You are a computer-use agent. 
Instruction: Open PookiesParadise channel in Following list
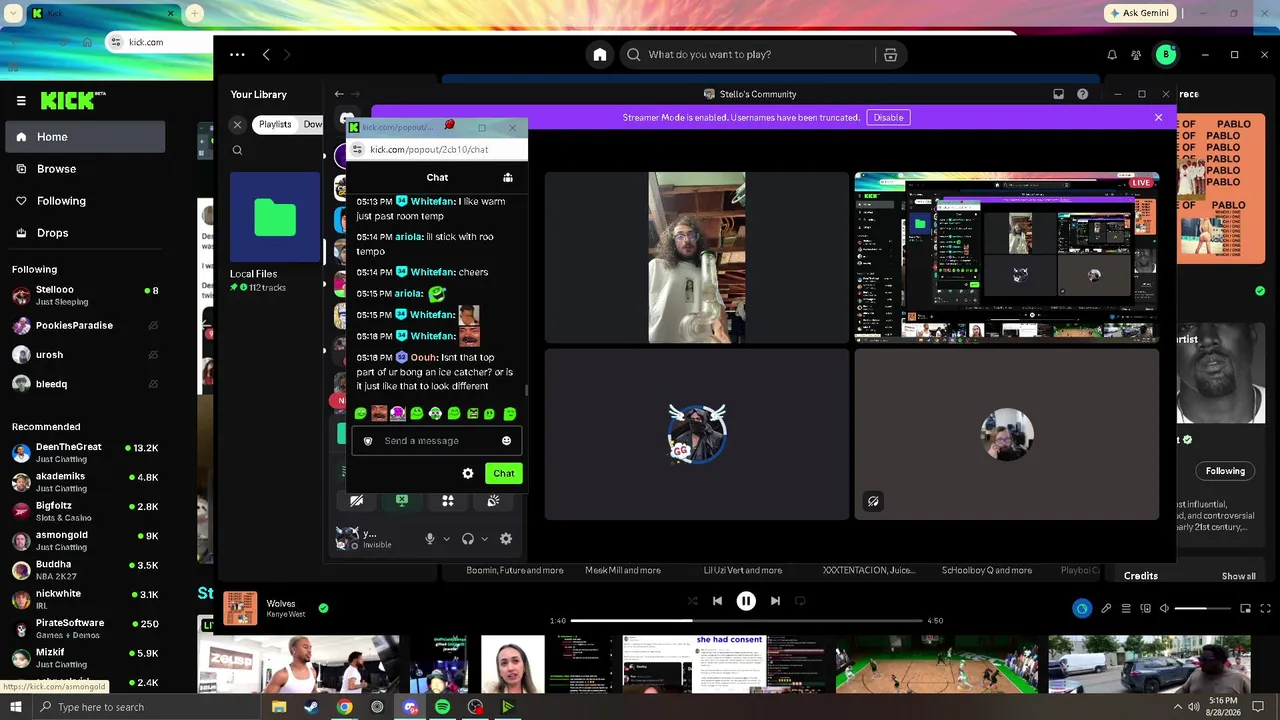[x=85, y=325]
